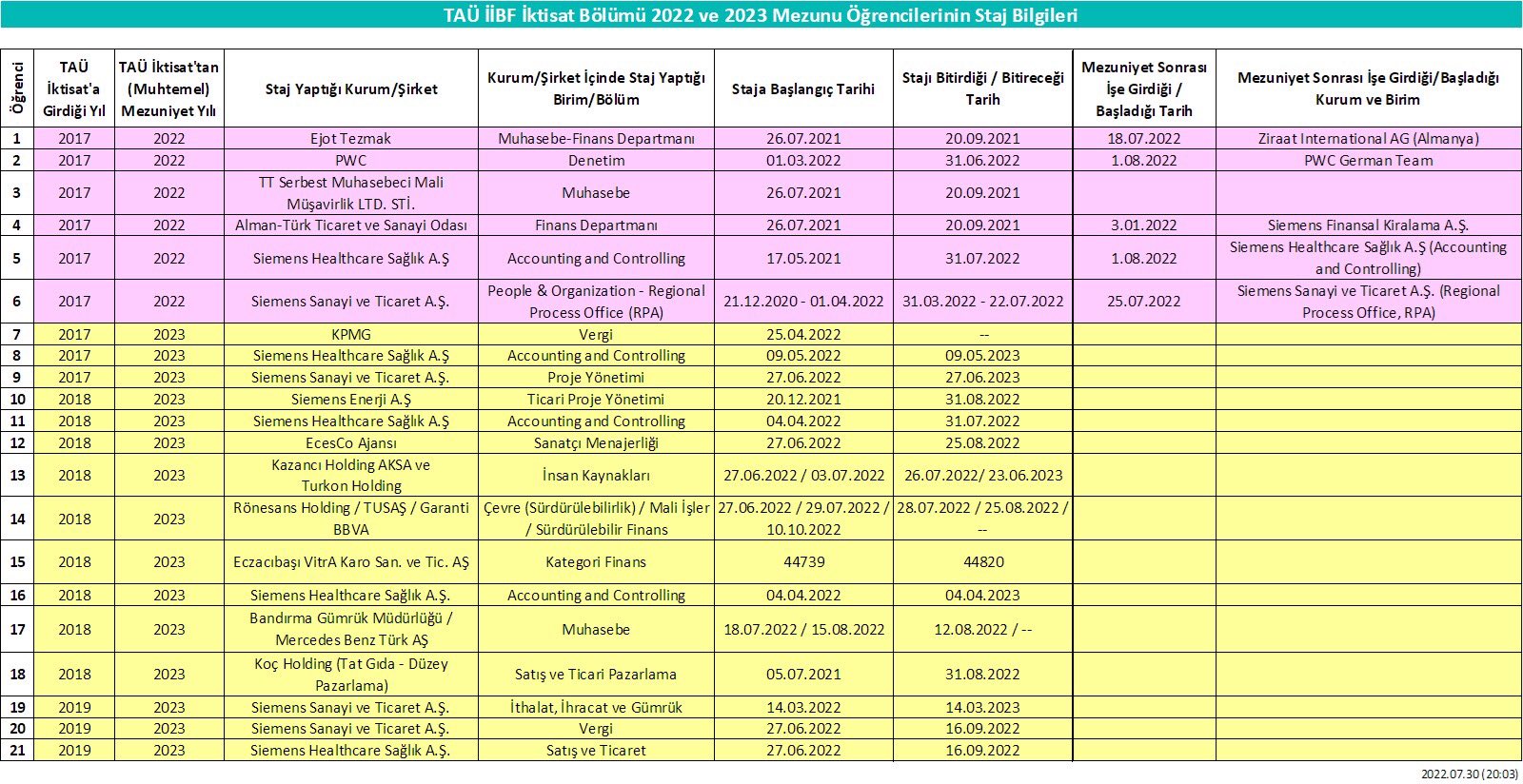
Task: Click 'Alman-Türk Ticaret ve Sanayi Odası' cell
Action: click(x=351, y=225)
